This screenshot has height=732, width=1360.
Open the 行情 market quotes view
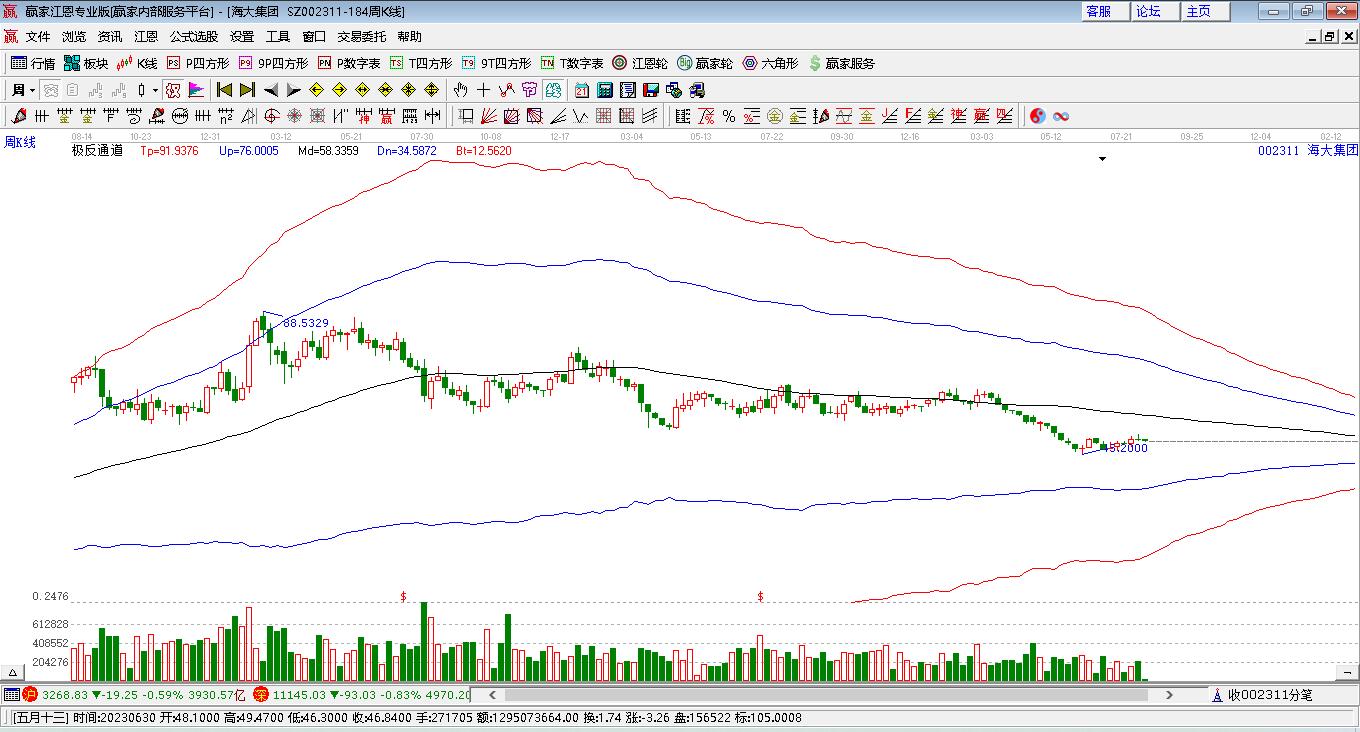(33, 63)
